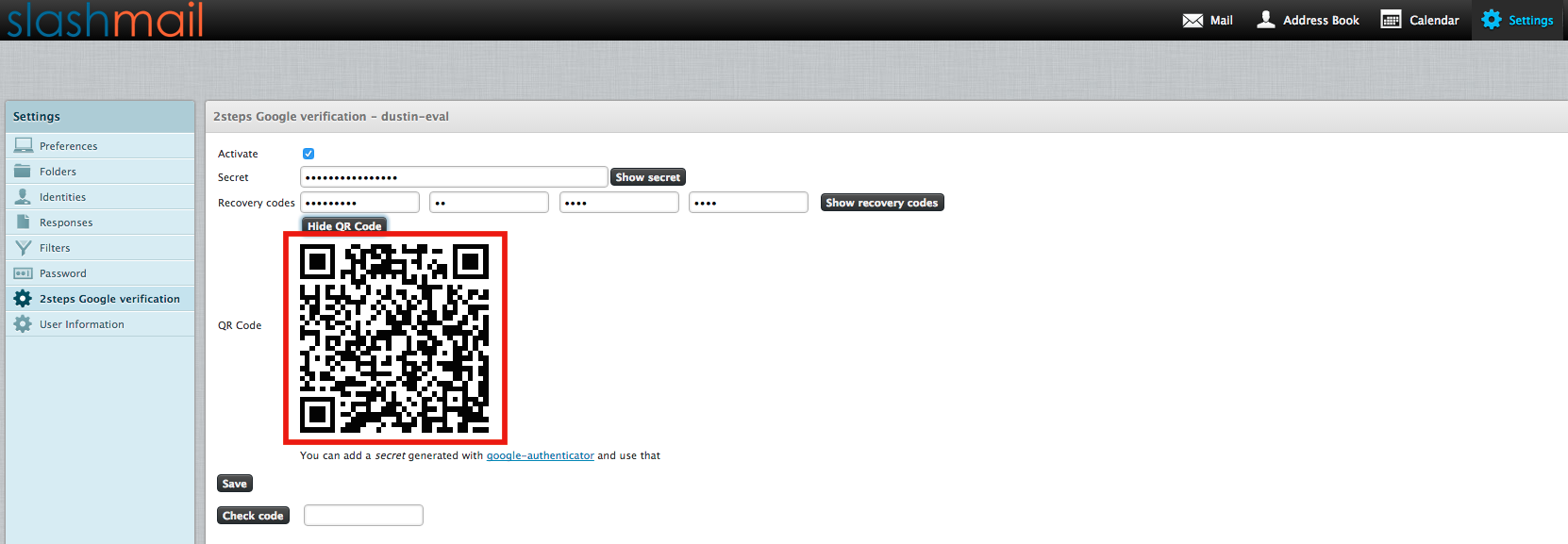1568x544 pixels.
Task: Click the Filters funnel icon
Action: click(23, 247)
